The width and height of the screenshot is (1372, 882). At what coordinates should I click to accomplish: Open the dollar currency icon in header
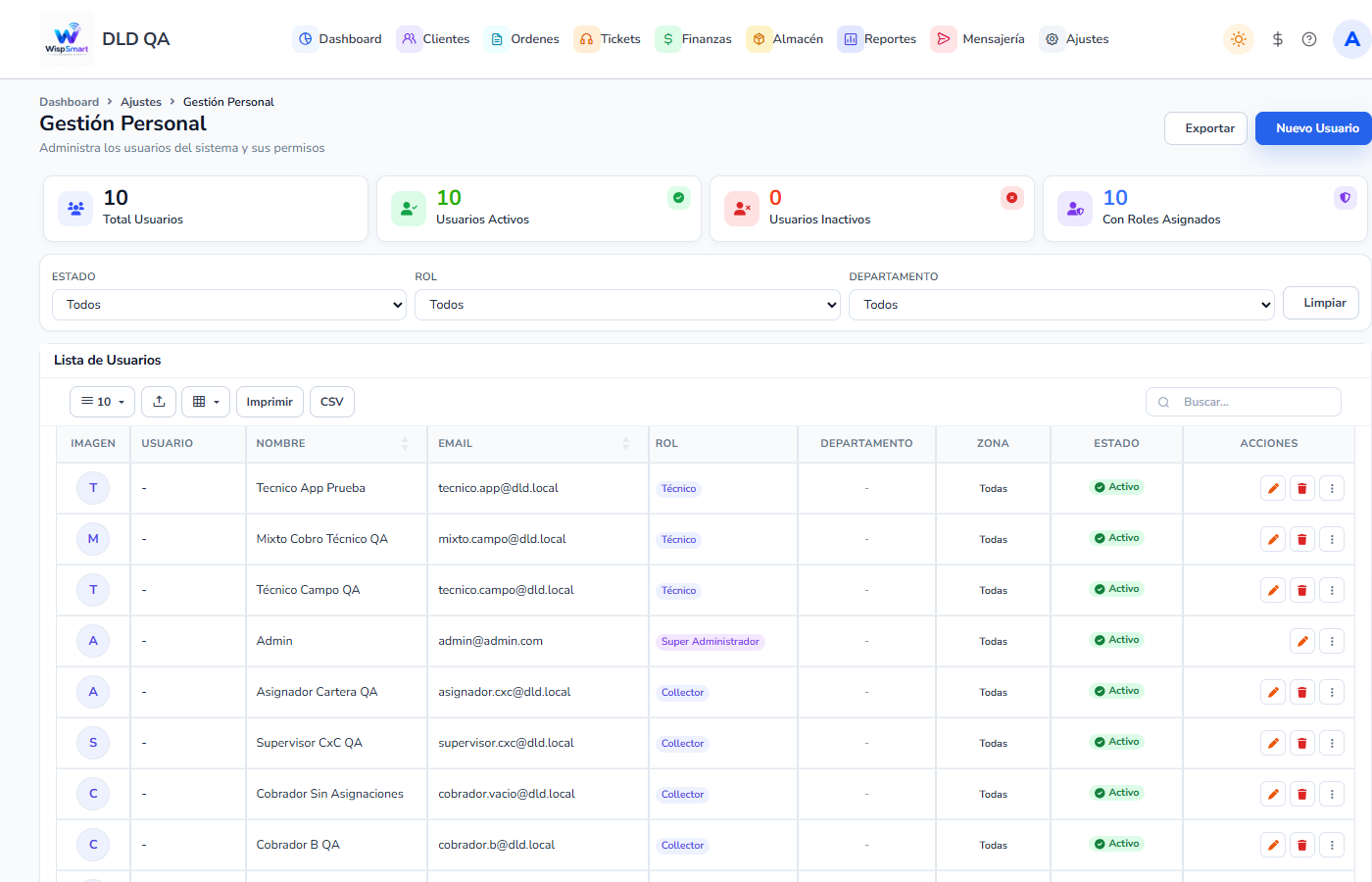point(1278,39)
